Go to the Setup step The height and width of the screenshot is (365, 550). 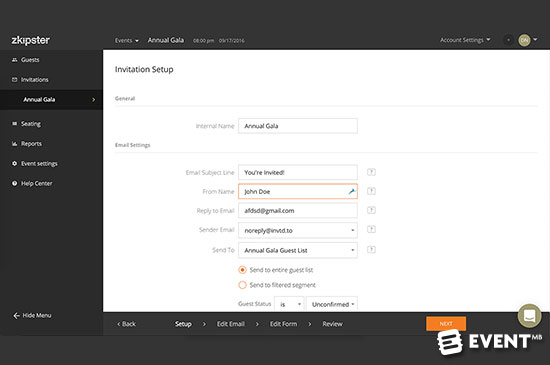click(183, 324)
